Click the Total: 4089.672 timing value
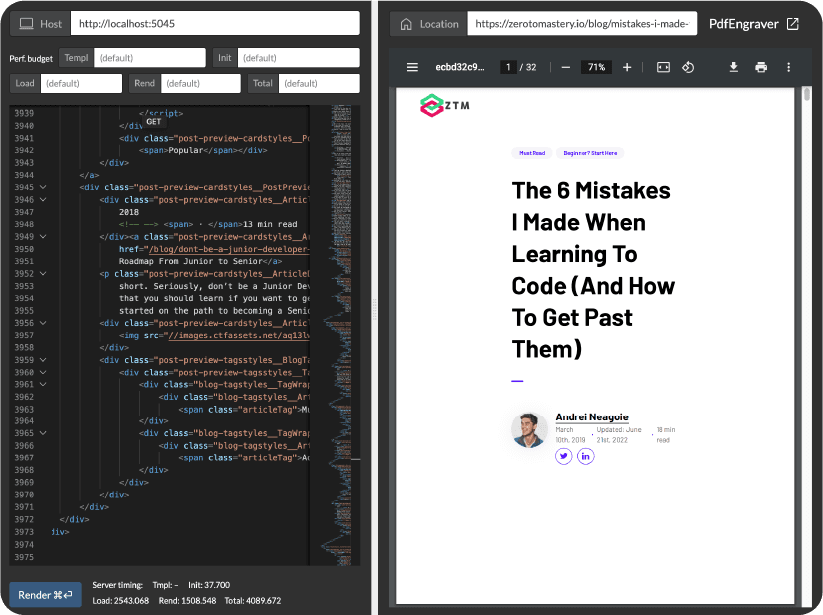Screen dimensions: 823x615 (x=253, y=601)
